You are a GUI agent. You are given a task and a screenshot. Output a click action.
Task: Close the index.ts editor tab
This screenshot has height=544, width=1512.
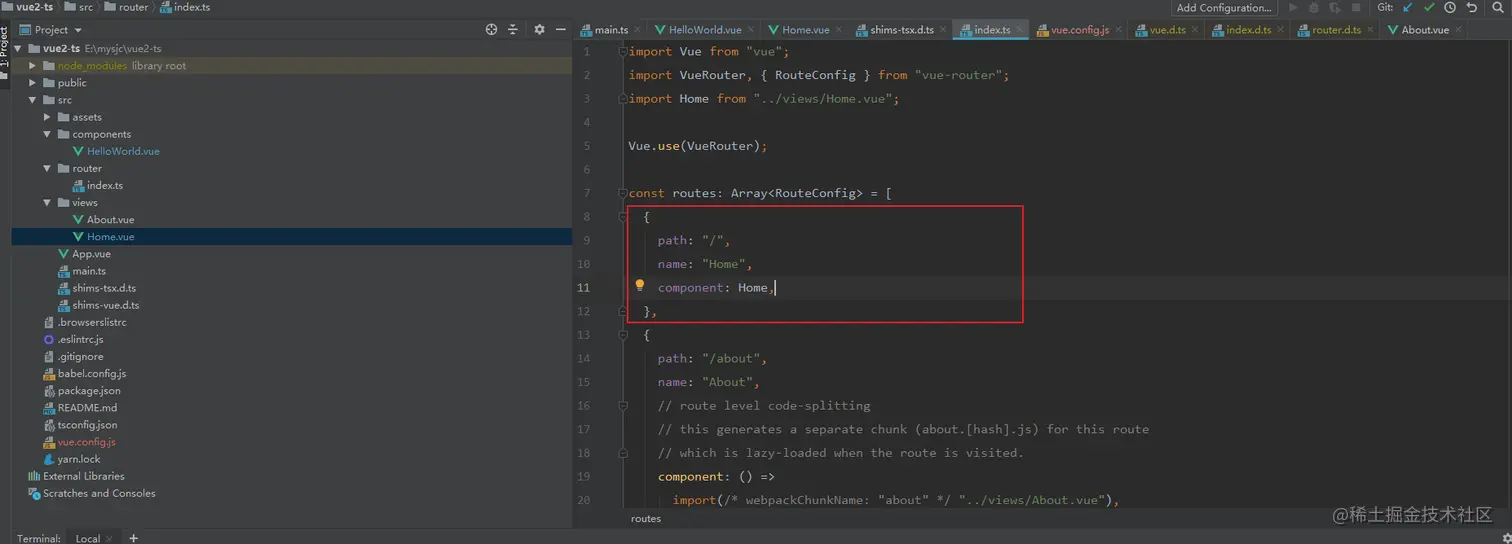[x=1019, y=30]
